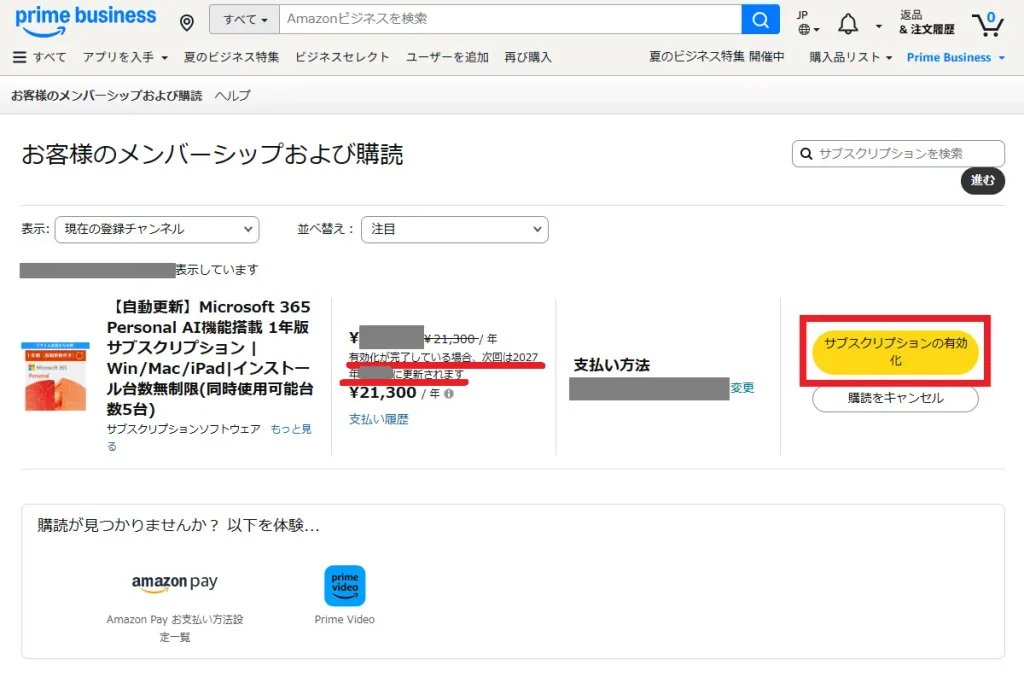Click 購読をキャンセル button
The width and height of the screenshot is (1024, 683).
coord(895,398)
